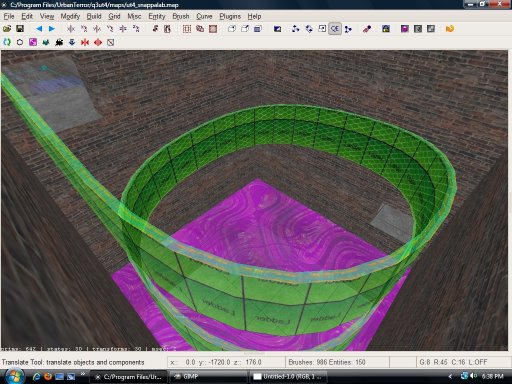Click the red diamond bobToolz icon
The image size is (512, 384).
[98, 42]
